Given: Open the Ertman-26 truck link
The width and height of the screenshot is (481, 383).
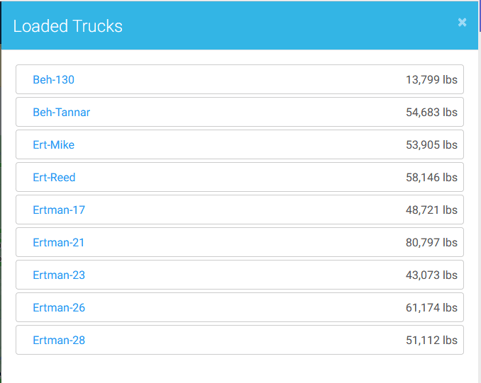Looking at the screenshot, I should click(59, 308).
